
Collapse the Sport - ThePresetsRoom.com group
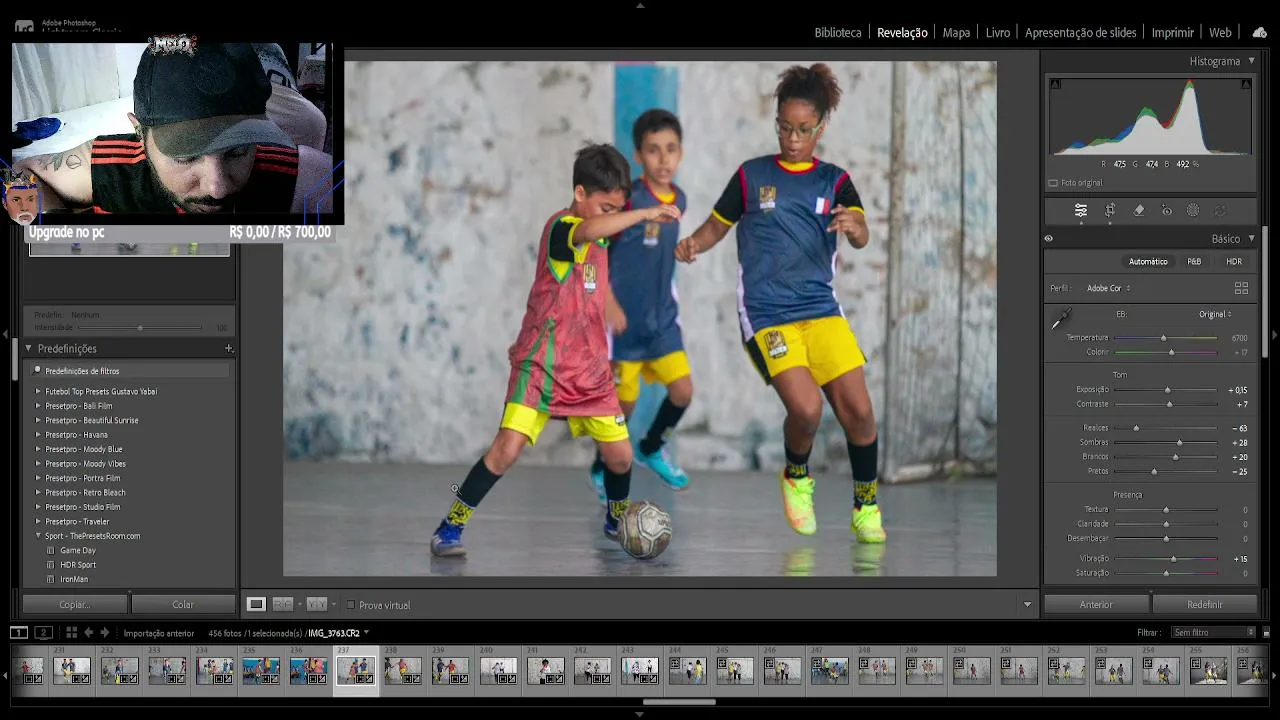point(38,536)
